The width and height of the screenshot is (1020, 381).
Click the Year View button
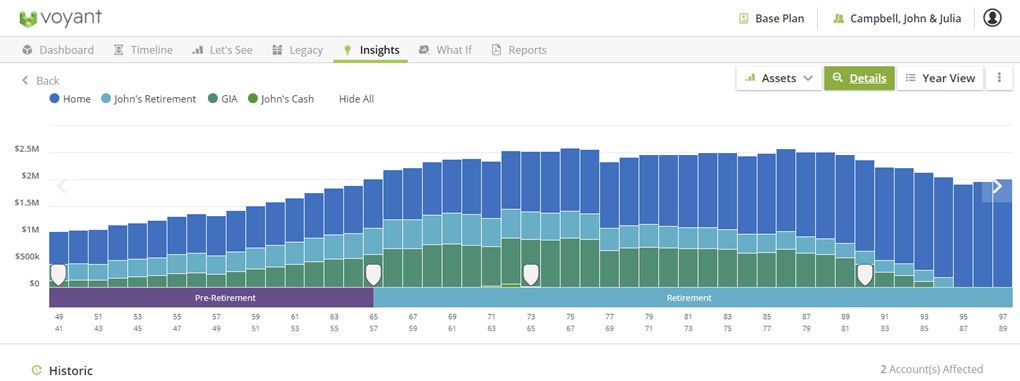941,78
